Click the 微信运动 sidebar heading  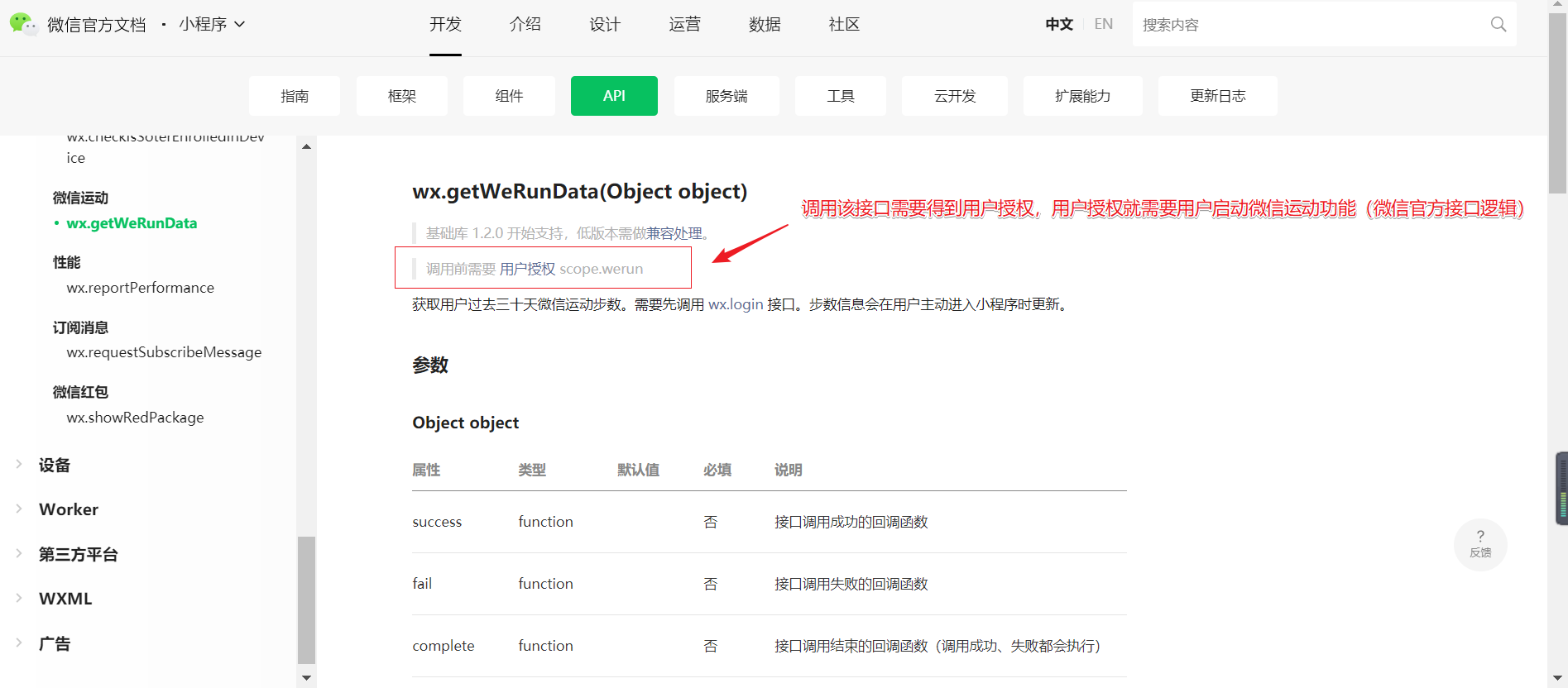[80, 198]
